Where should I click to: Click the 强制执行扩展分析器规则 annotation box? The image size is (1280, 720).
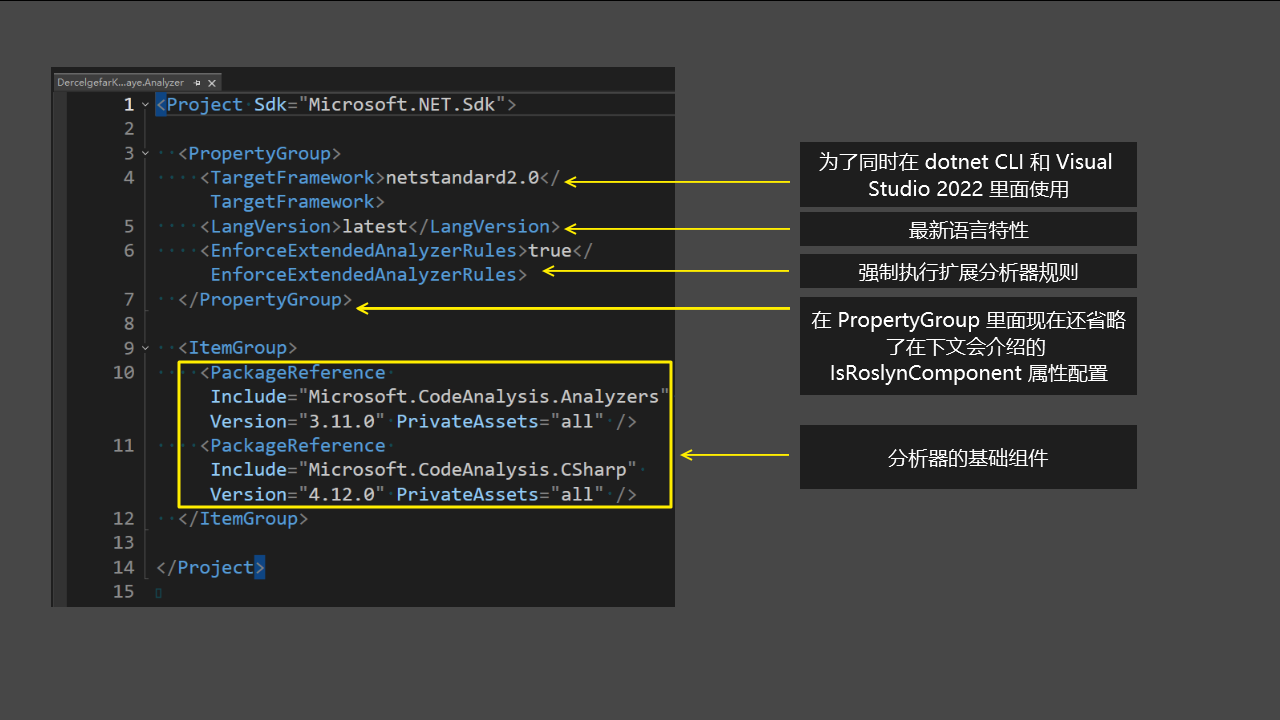click(967, 271)
